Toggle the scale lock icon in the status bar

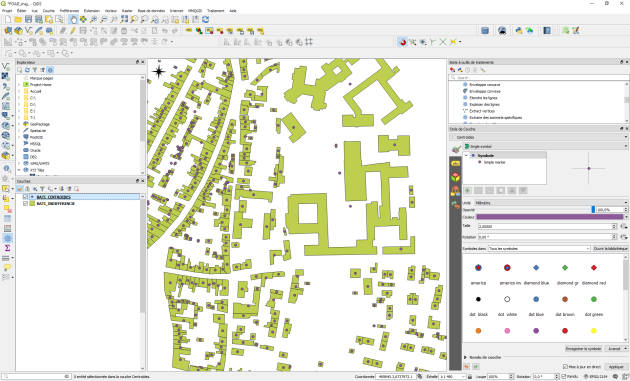coord(470,377)
